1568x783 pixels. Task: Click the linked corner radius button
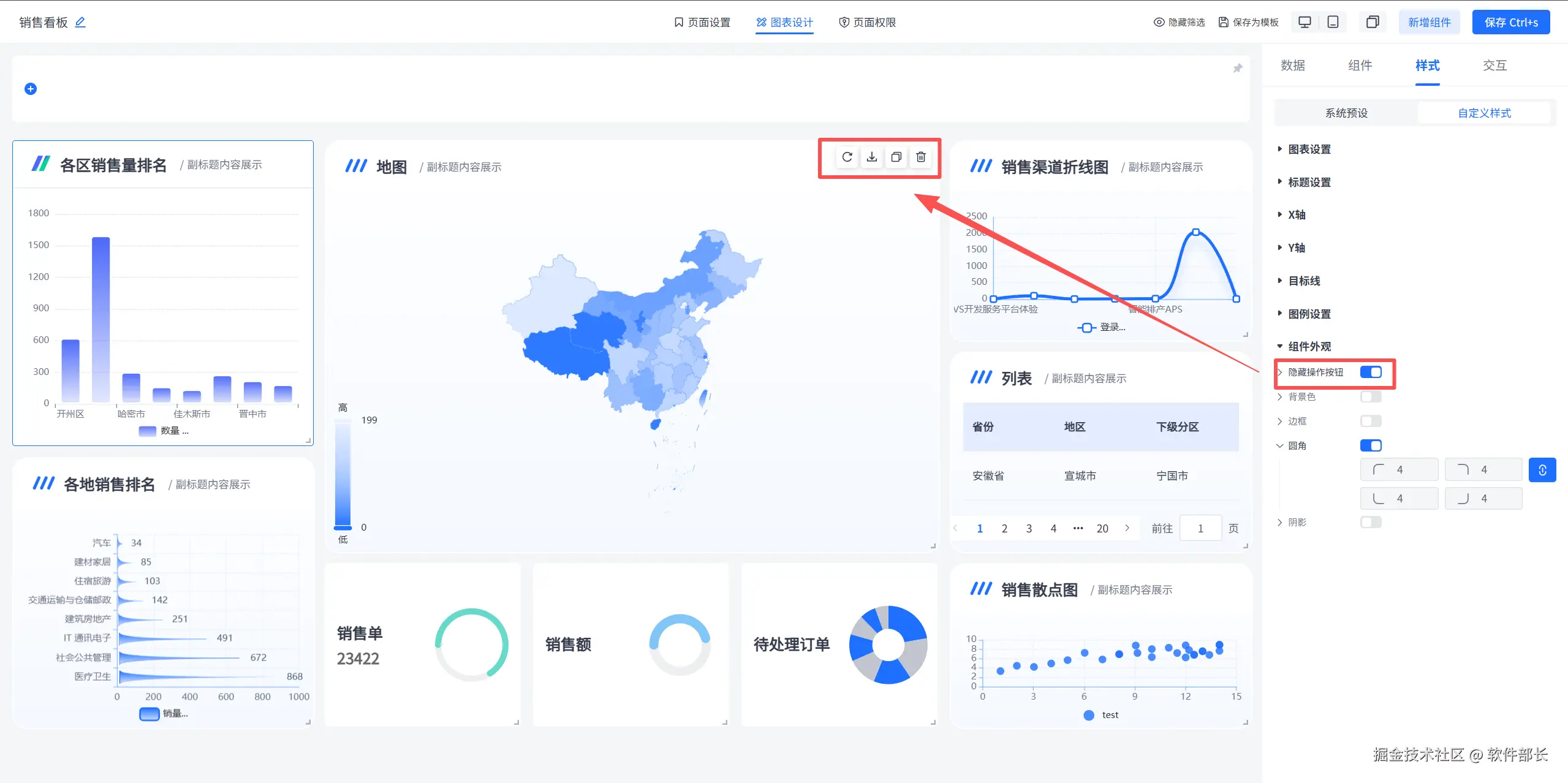[1542, 470]
